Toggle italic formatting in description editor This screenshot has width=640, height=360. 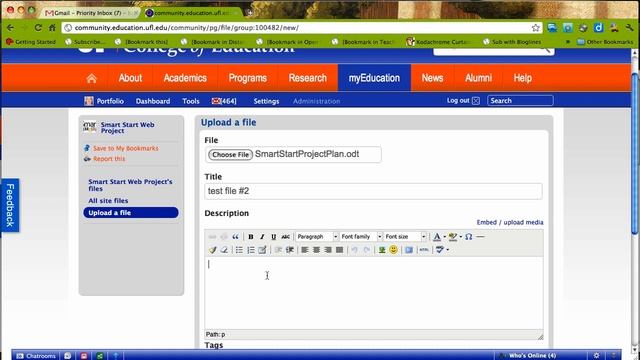pyautogui.click(x=262, y=237)
